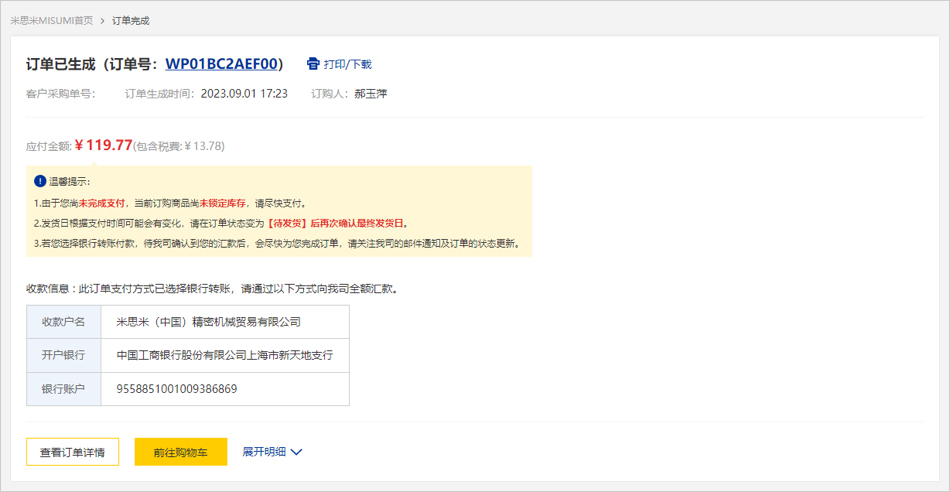Click the breadcrumb arrow separator
The image size is (950, 492).
click(x=102, y=20)
